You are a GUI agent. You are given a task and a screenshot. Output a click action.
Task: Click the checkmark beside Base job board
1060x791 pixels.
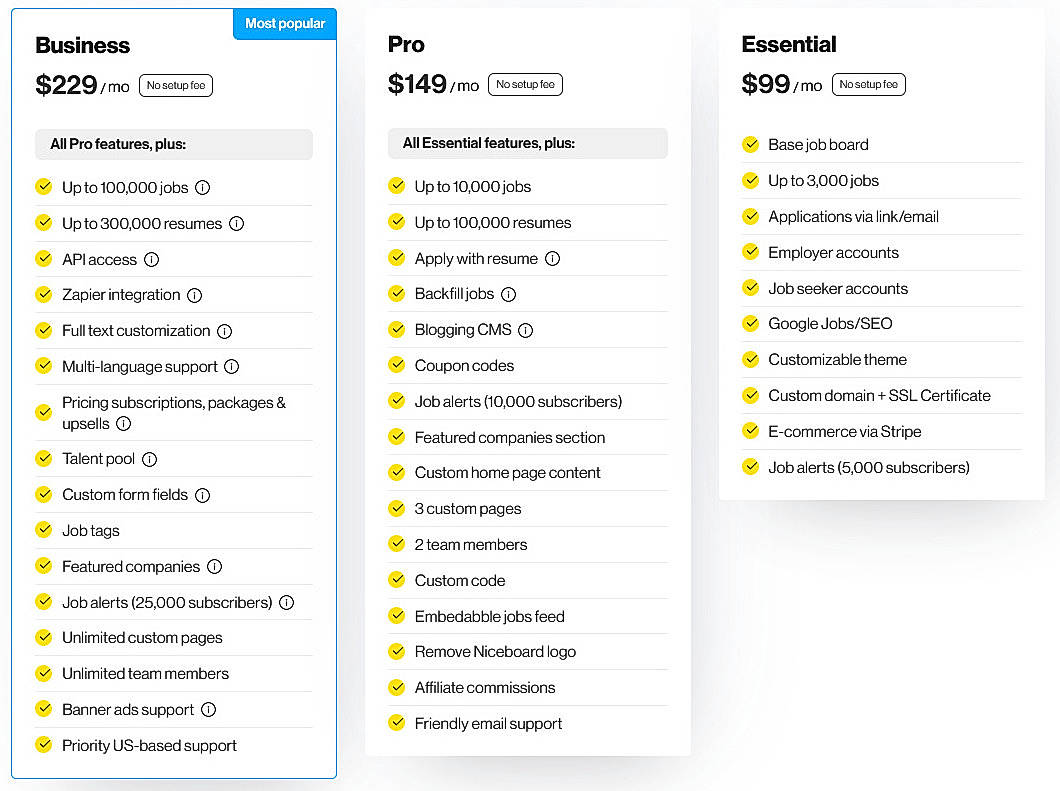(x=751, y=144)
